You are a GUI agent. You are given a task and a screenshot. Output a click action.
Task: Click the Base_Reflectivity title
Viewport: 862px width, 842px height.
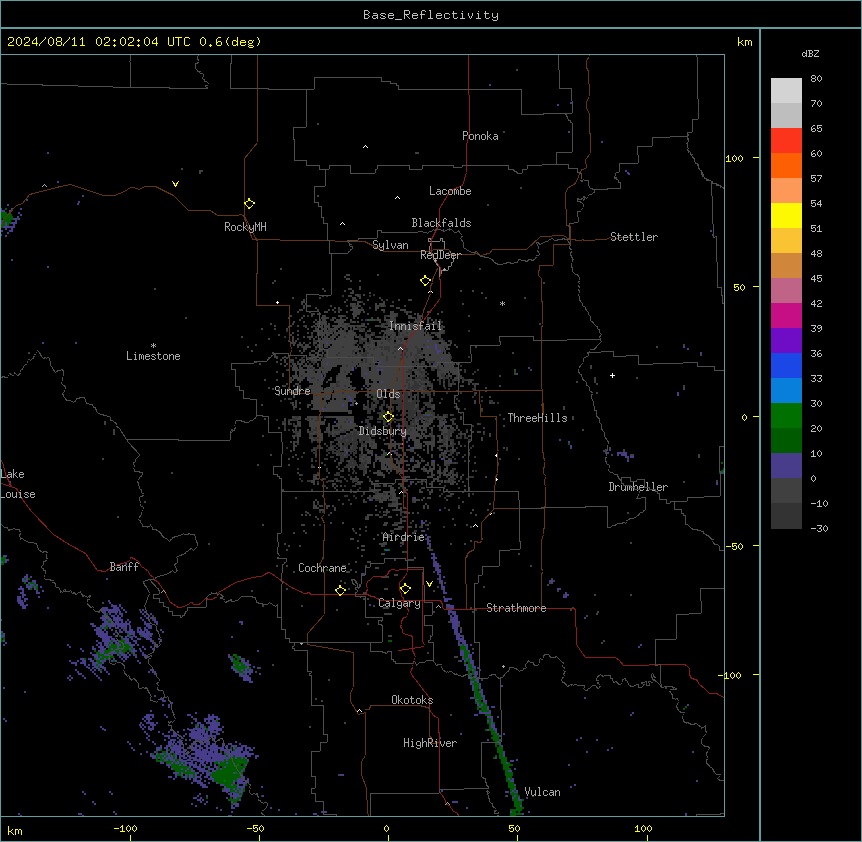[x=431, y=15]
